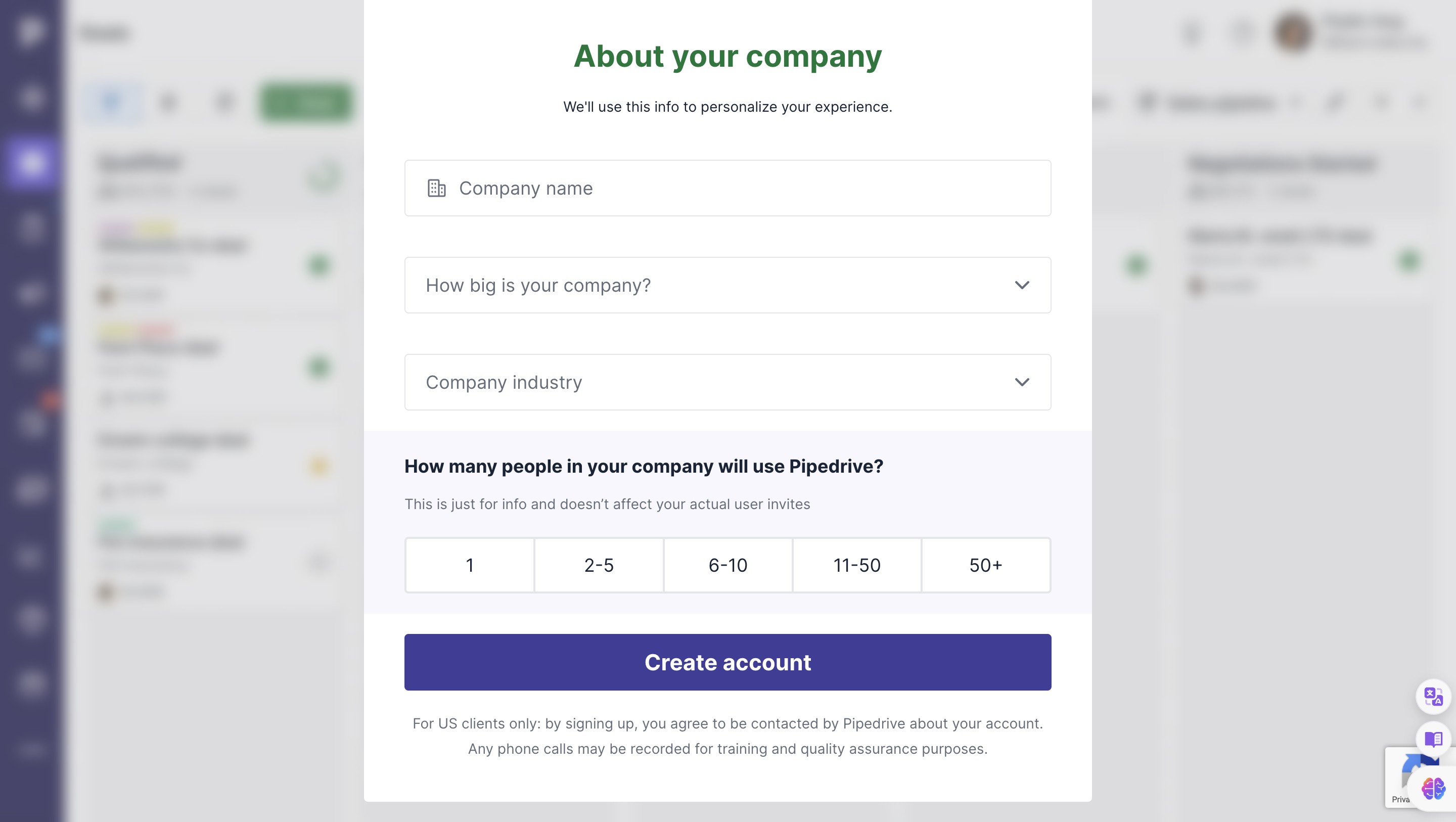Click the yellow status dot on blurred deal
Screen dimensions: 1456x822
(x=319, y=466)
